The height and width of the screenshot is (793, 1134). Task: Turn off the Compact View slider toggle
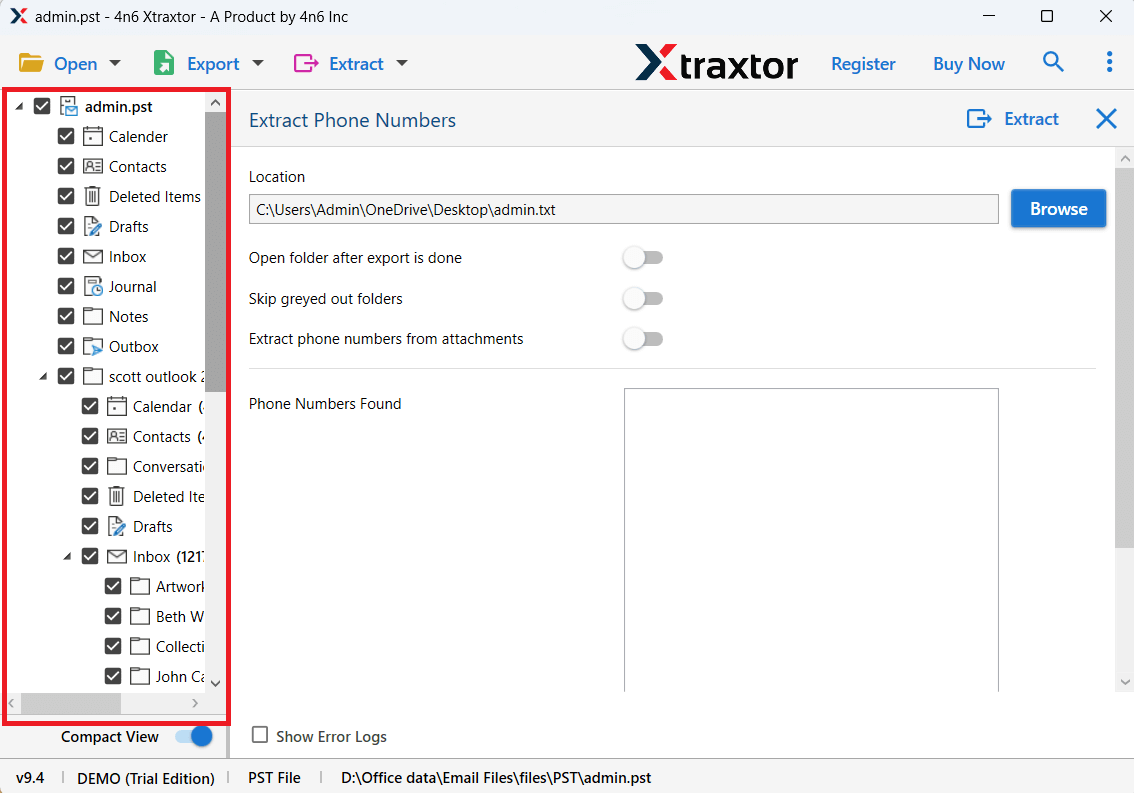click(194, 736)
